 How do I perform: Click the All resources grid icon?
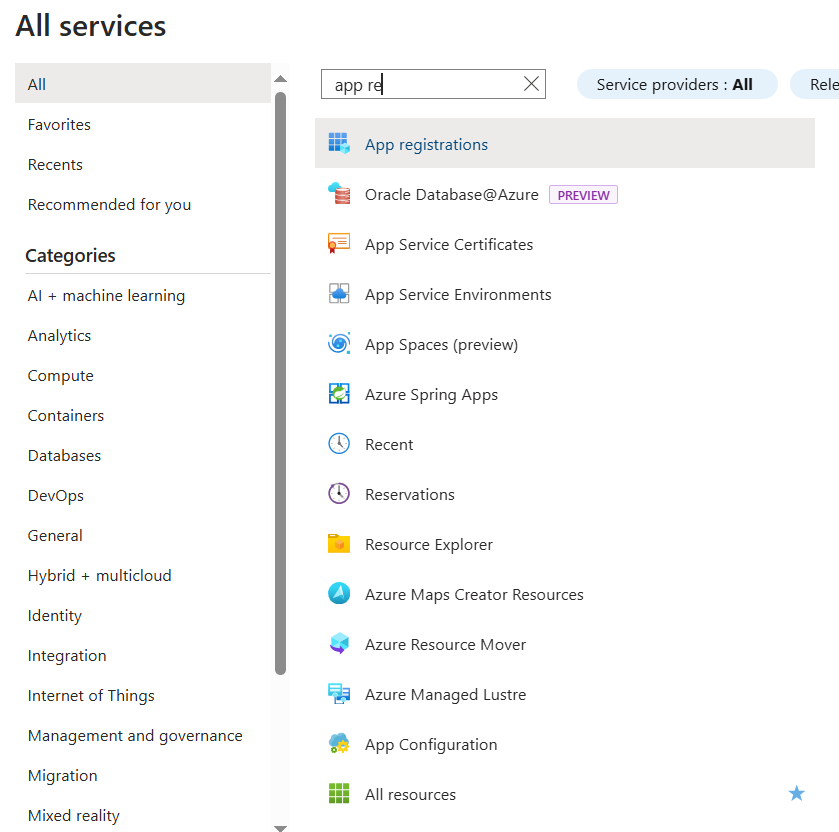pos(339,794)
